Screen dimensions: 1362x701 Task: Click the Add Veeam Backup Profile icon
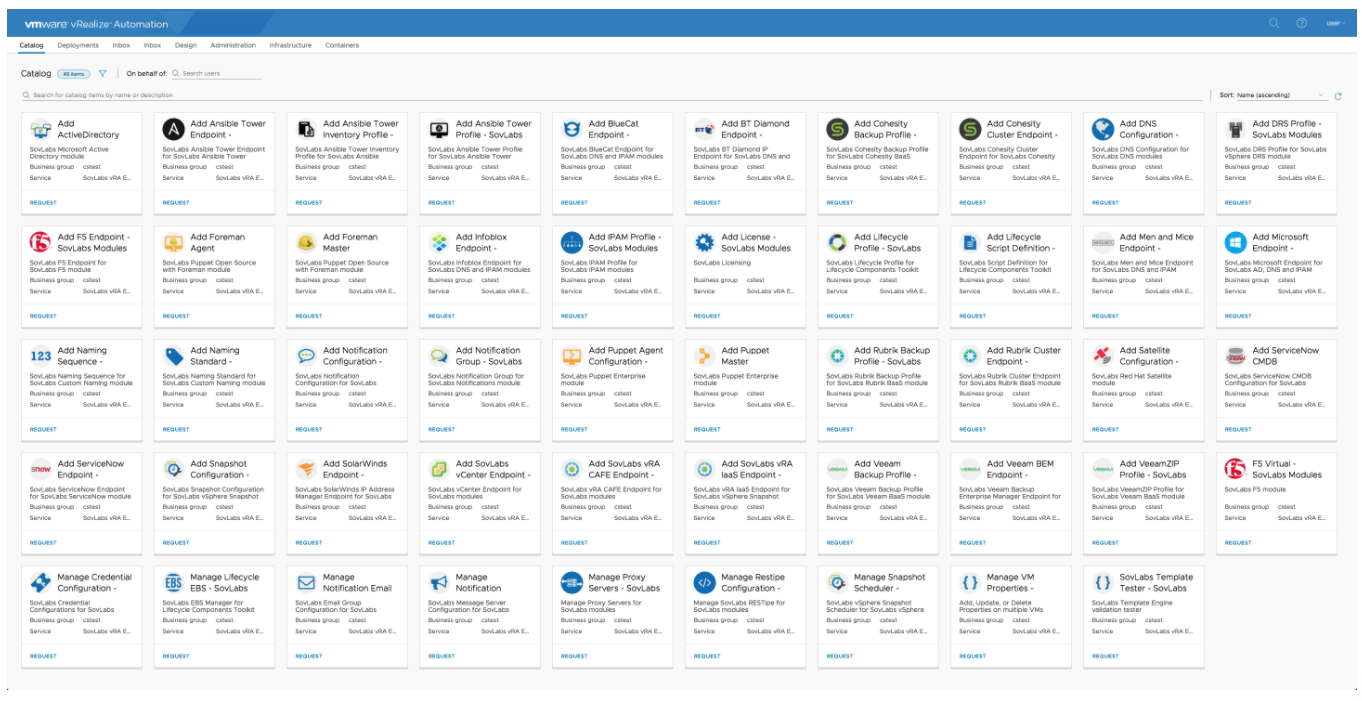click(x=837, y=469)
